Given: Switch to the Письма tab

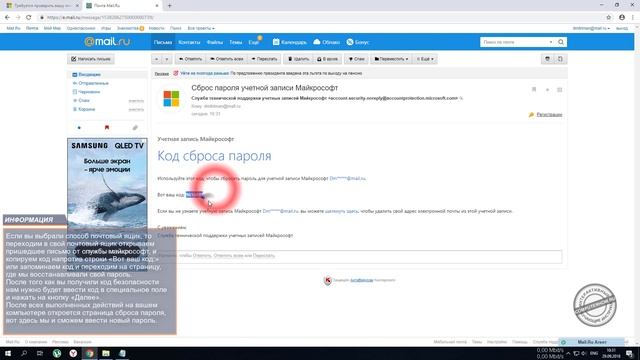Looking at the screenshot, I should [x=163, y=42].
